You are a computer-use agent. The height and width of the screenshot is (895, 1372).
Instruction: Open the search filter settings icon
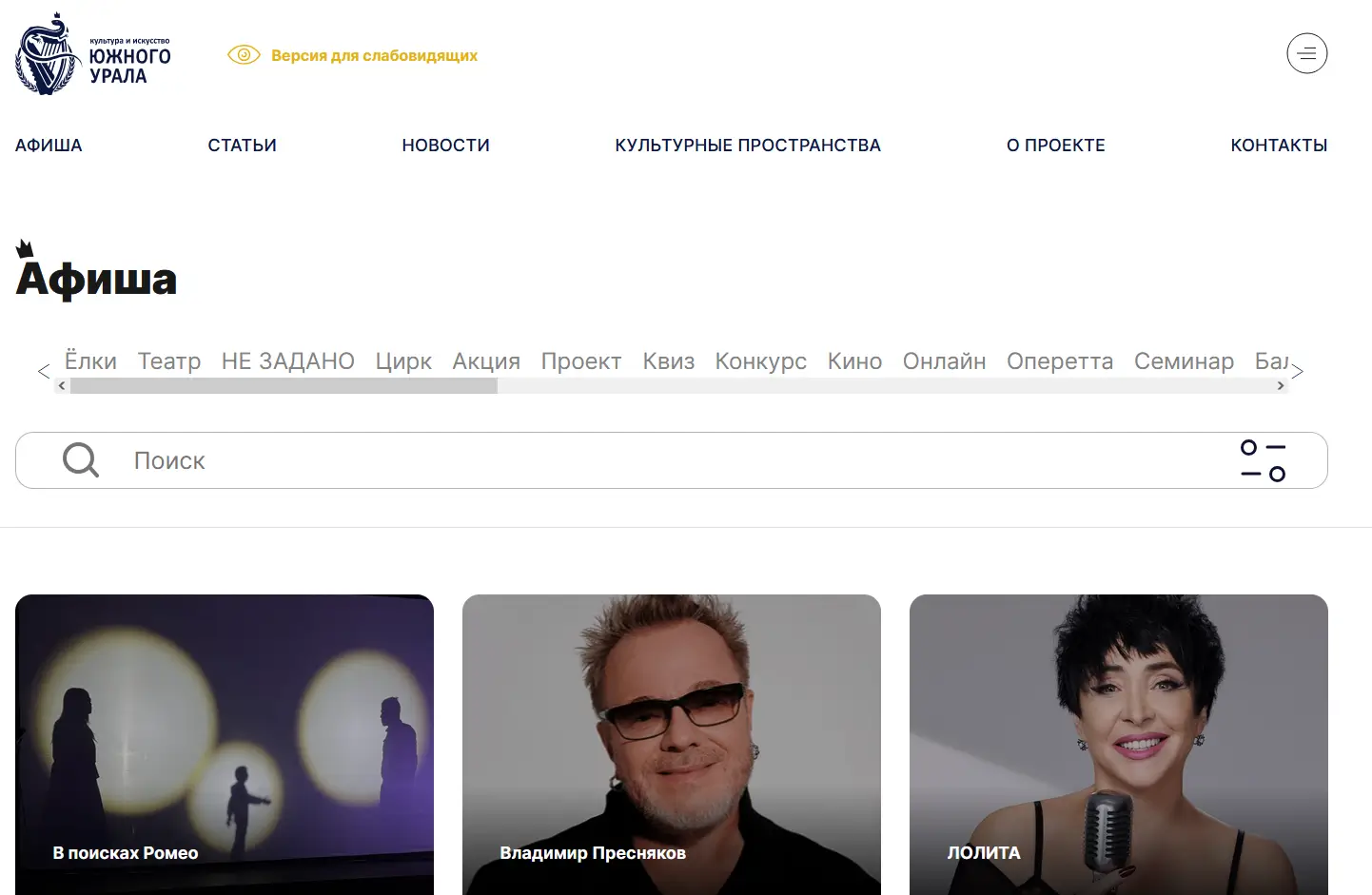point(1263,460)
